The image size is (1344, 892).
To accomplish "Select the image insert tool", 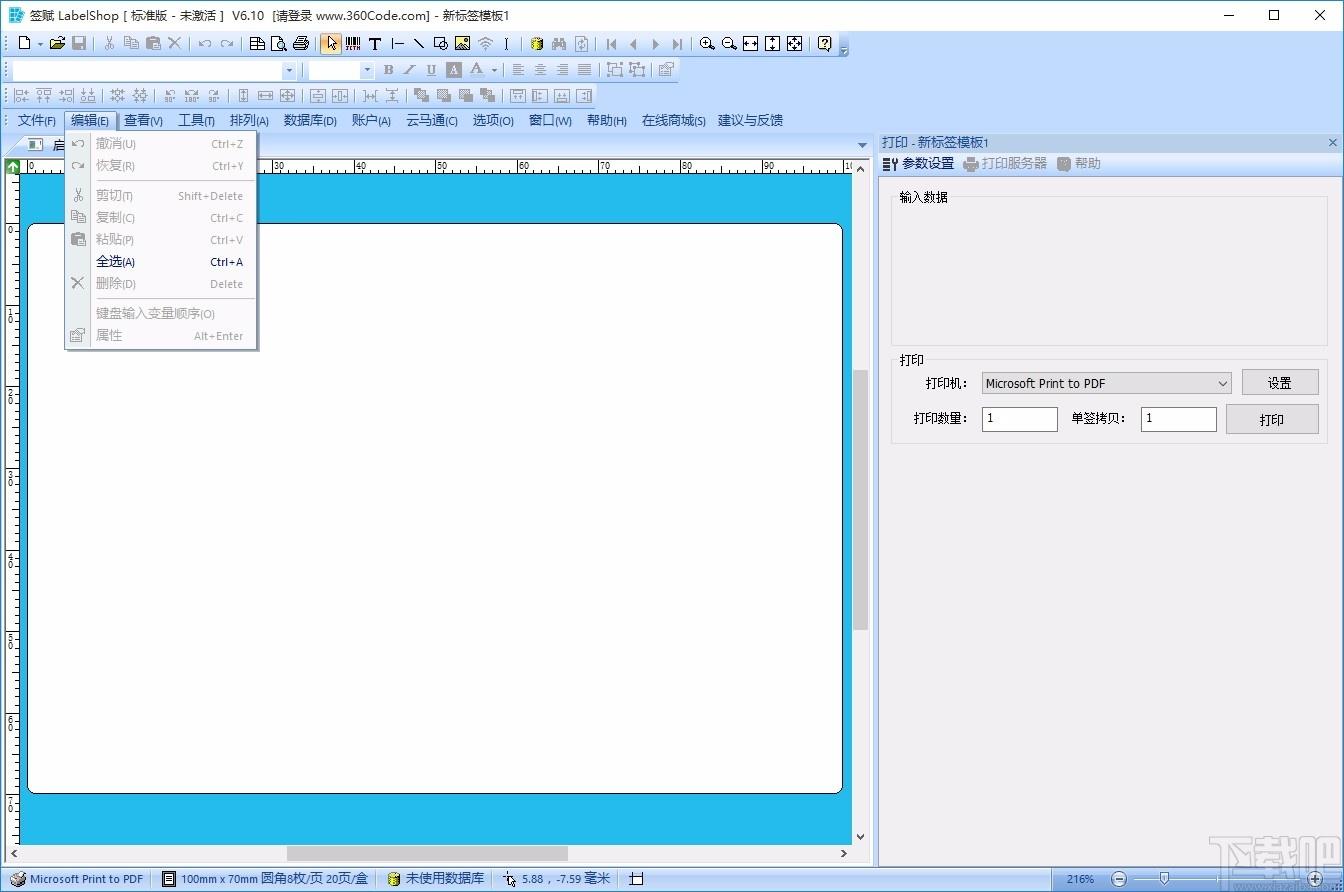I will tap(462, 43).
